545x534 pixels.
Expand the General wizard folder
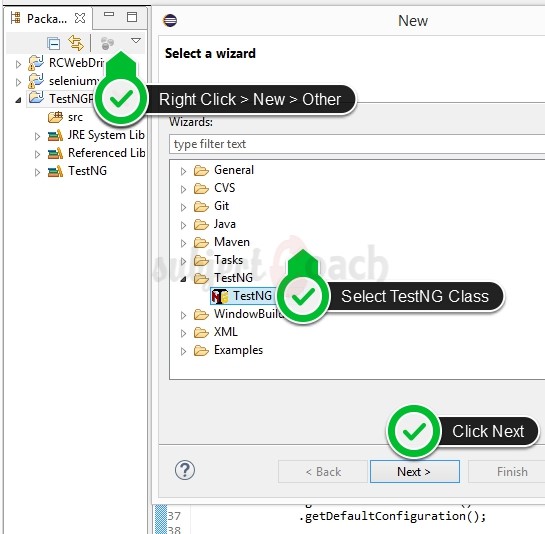point(183,171)
